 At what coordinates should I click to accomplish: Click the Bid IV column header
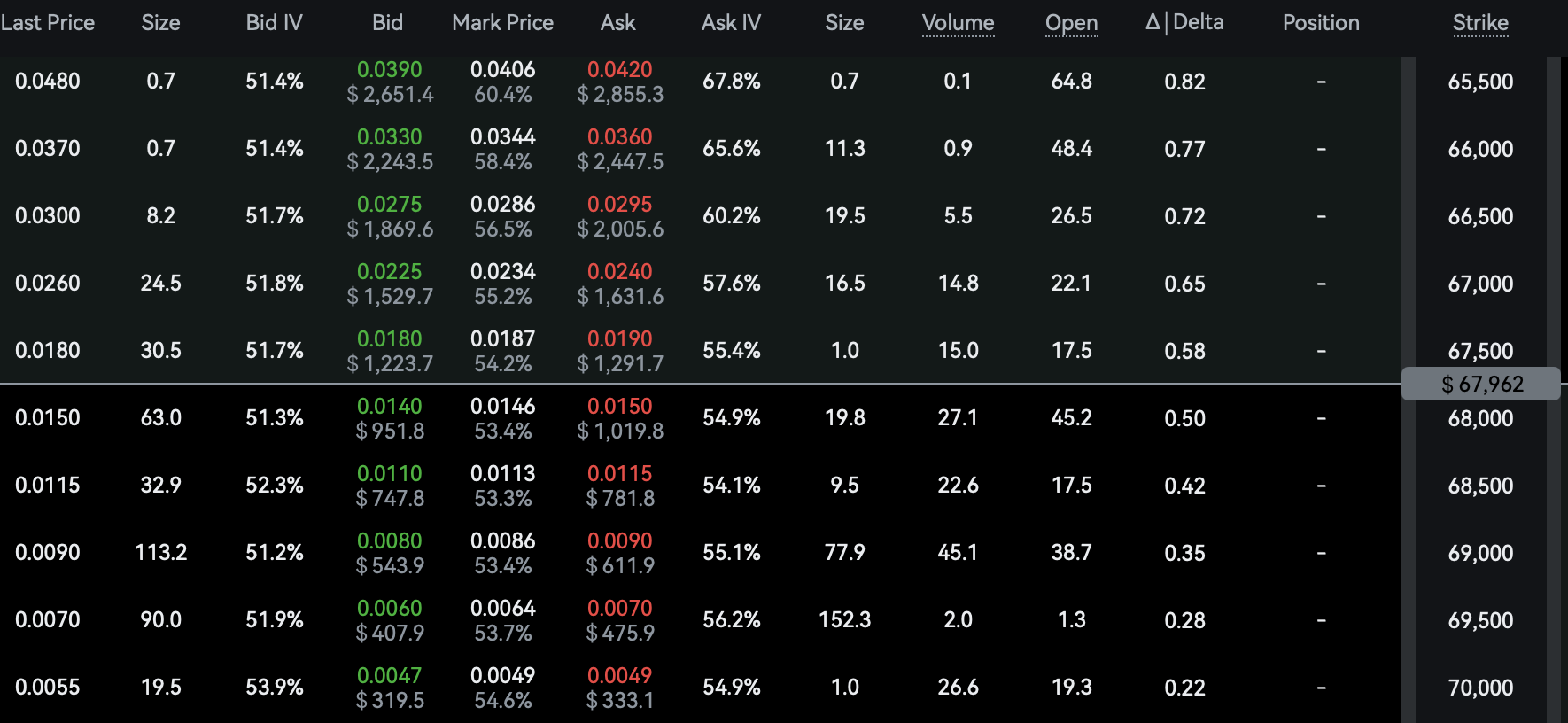[274, 23]
